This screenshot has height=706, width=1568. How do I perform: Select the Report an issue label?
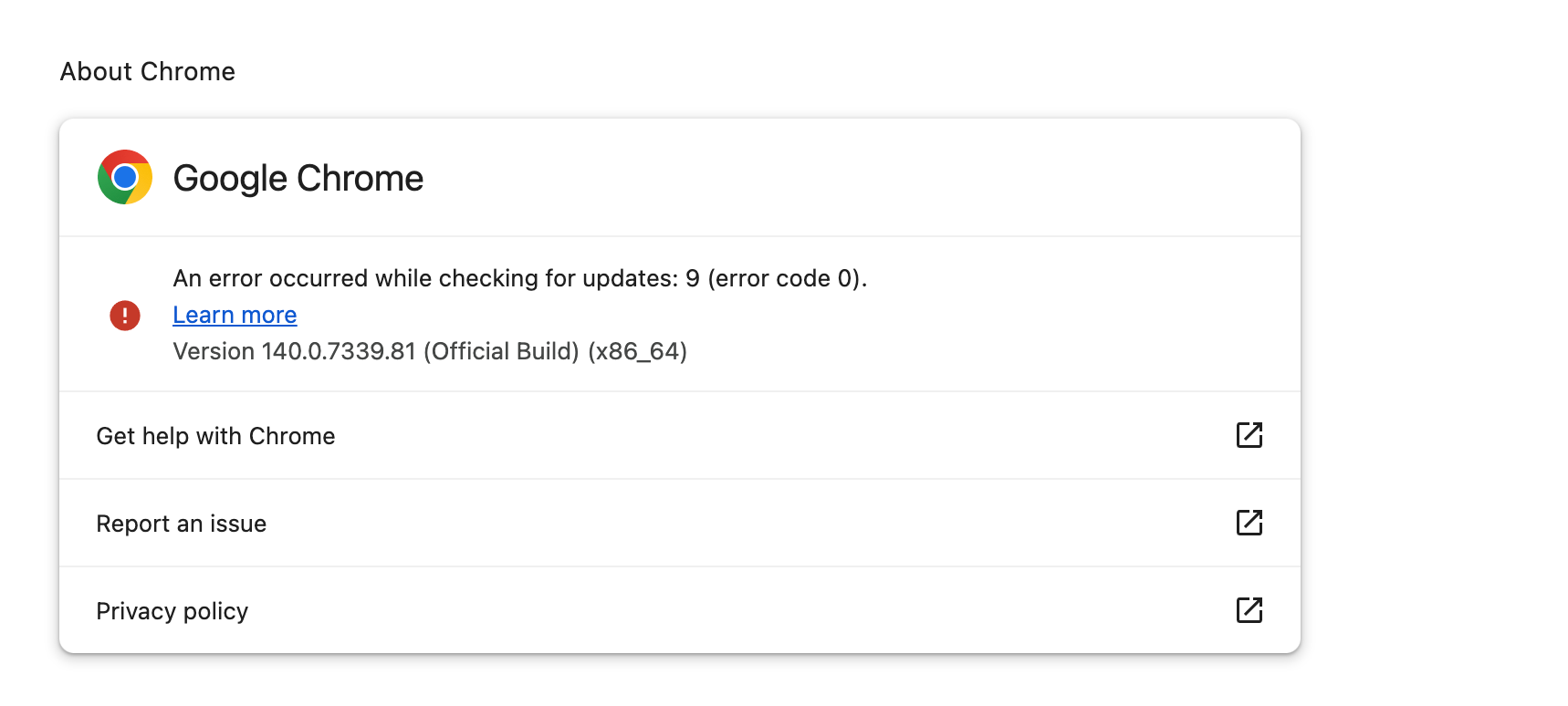pos(181,524)
